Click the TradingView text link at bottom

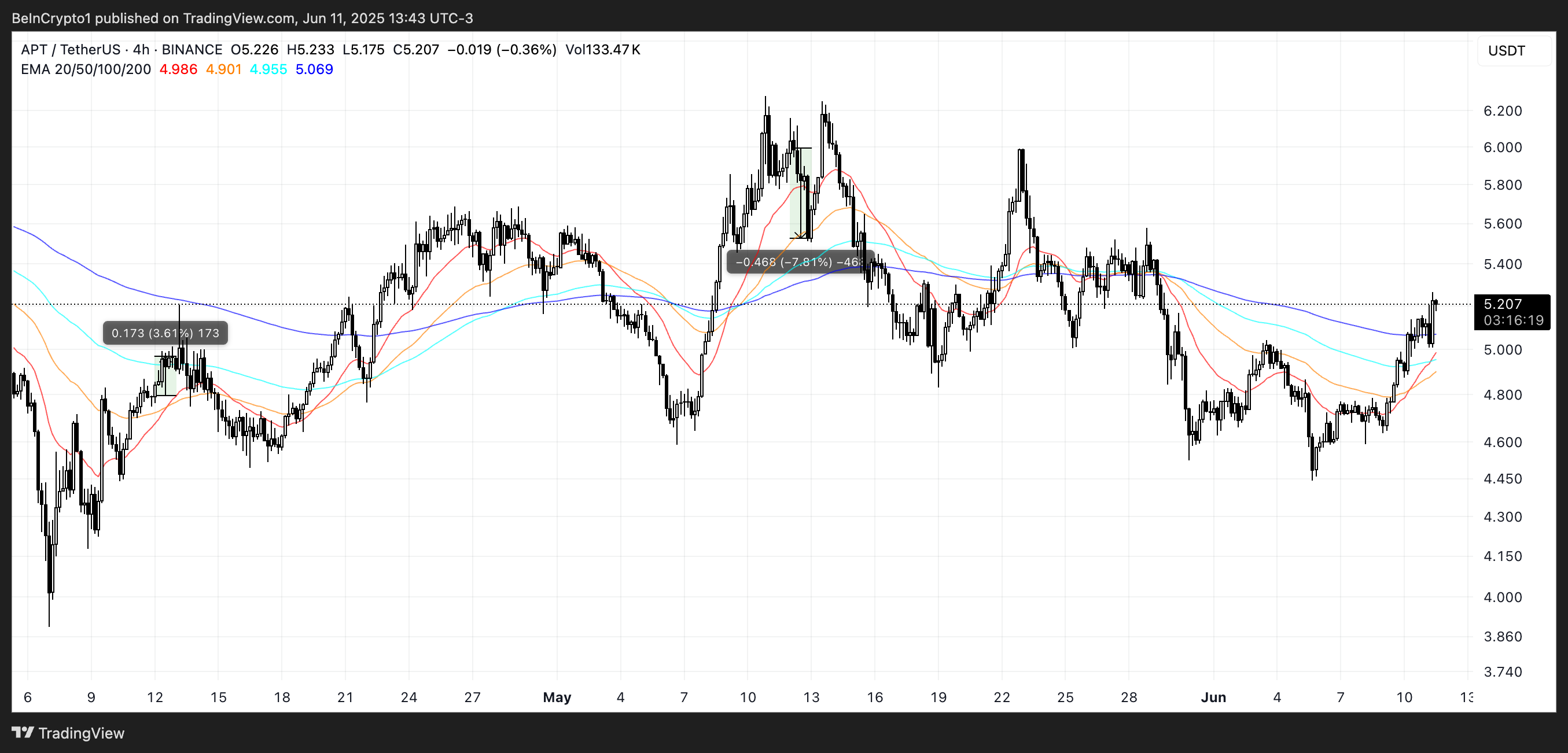pyautogui.click(x=81, y=733)
